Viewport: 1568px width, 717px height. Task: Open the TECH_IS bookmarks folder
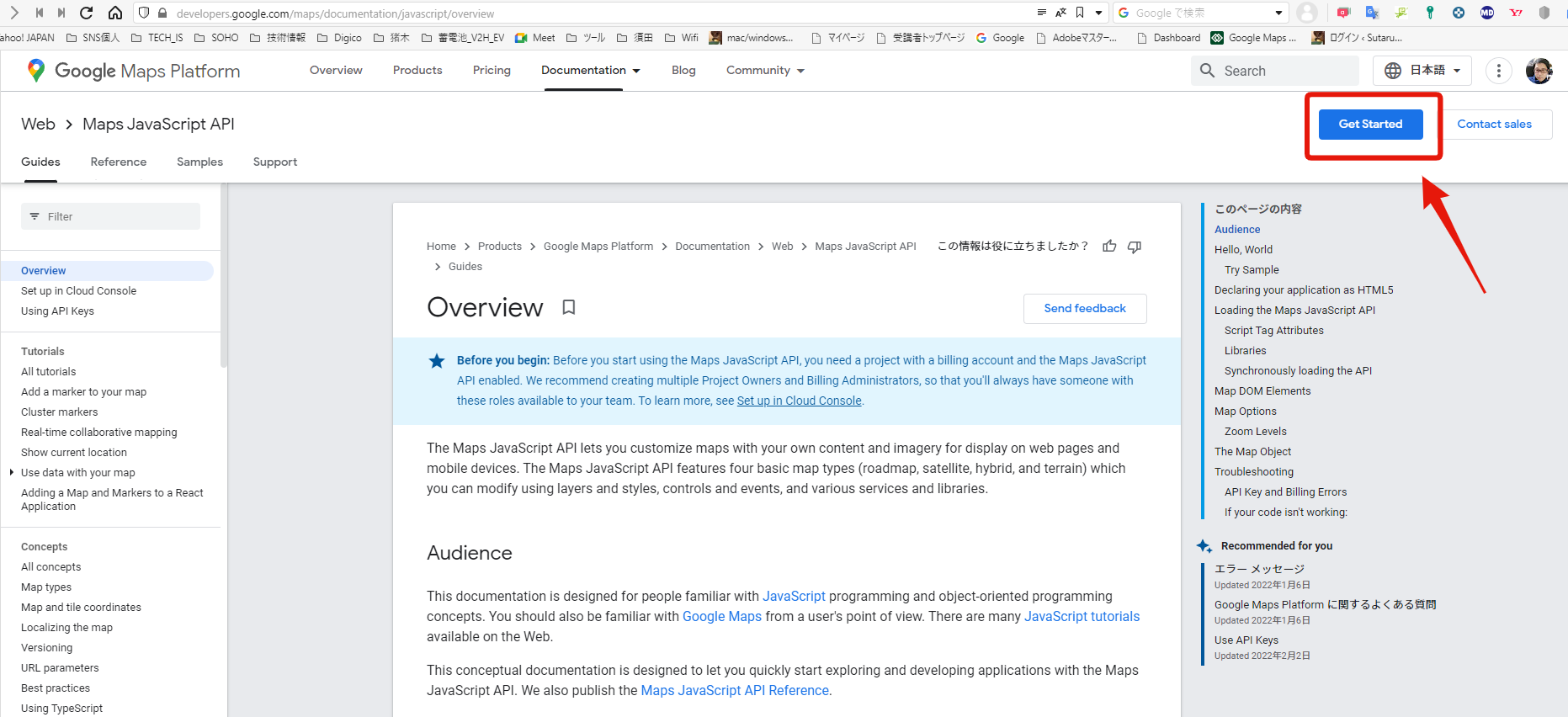point(157,38)
